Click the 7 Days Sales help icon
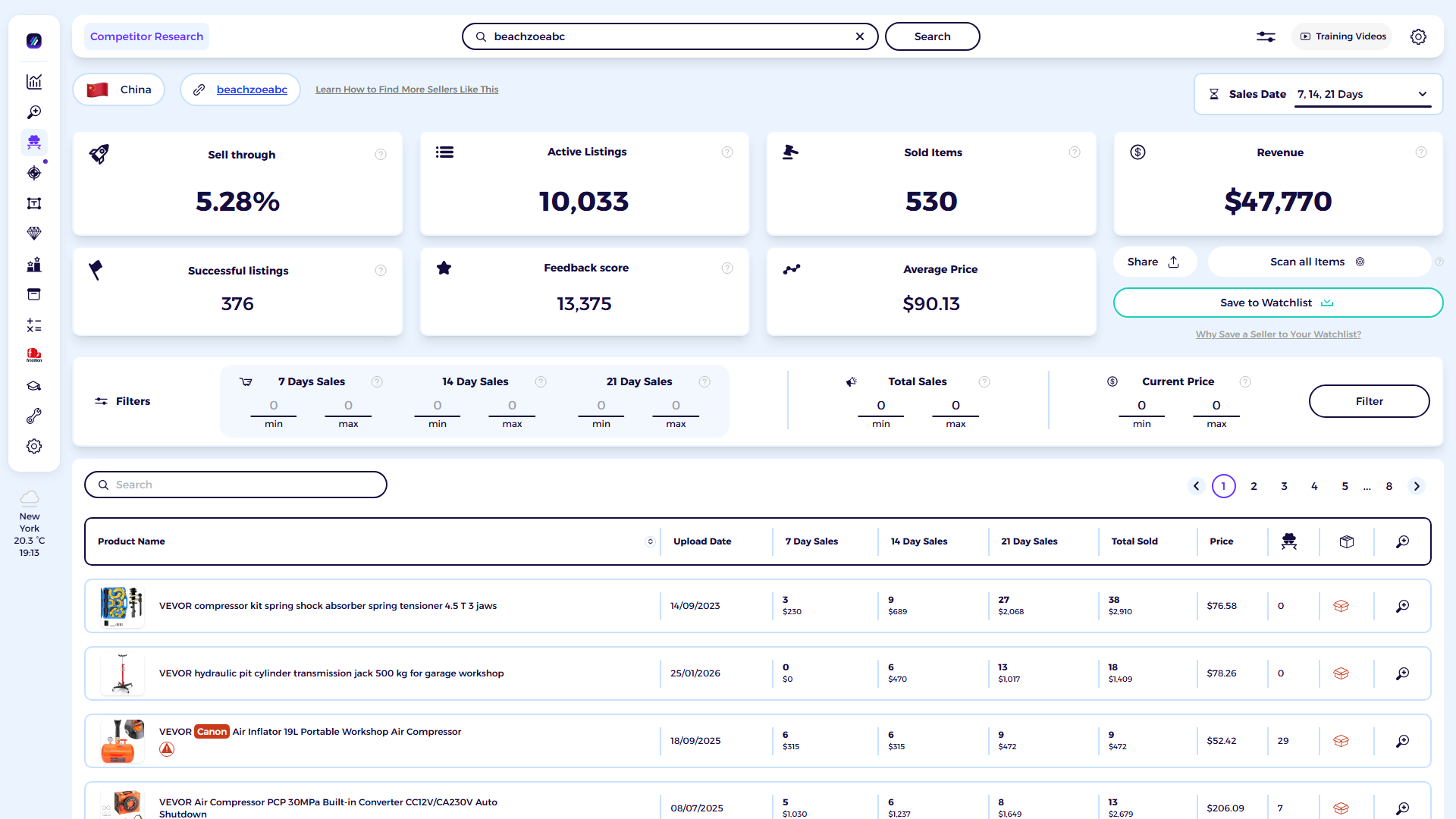1456x819 pixels. 377,381
